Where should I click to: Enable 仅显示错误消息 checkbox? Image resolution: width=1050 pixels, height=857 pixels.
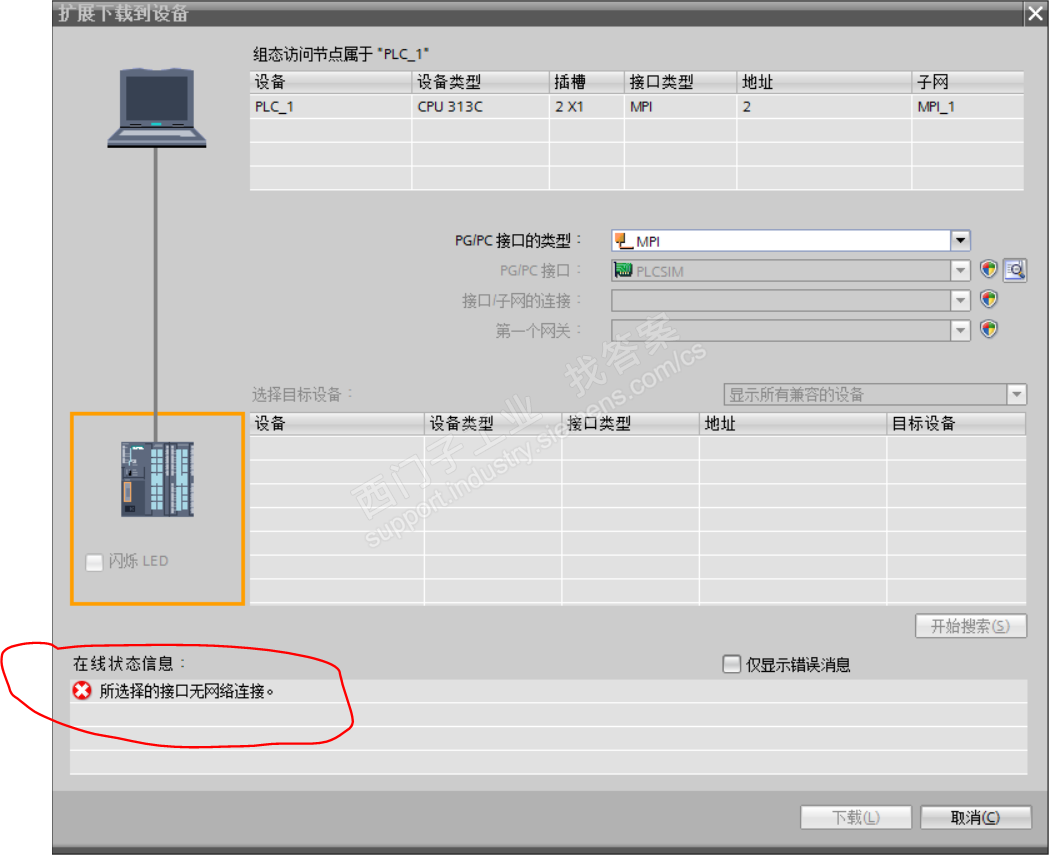731,664
